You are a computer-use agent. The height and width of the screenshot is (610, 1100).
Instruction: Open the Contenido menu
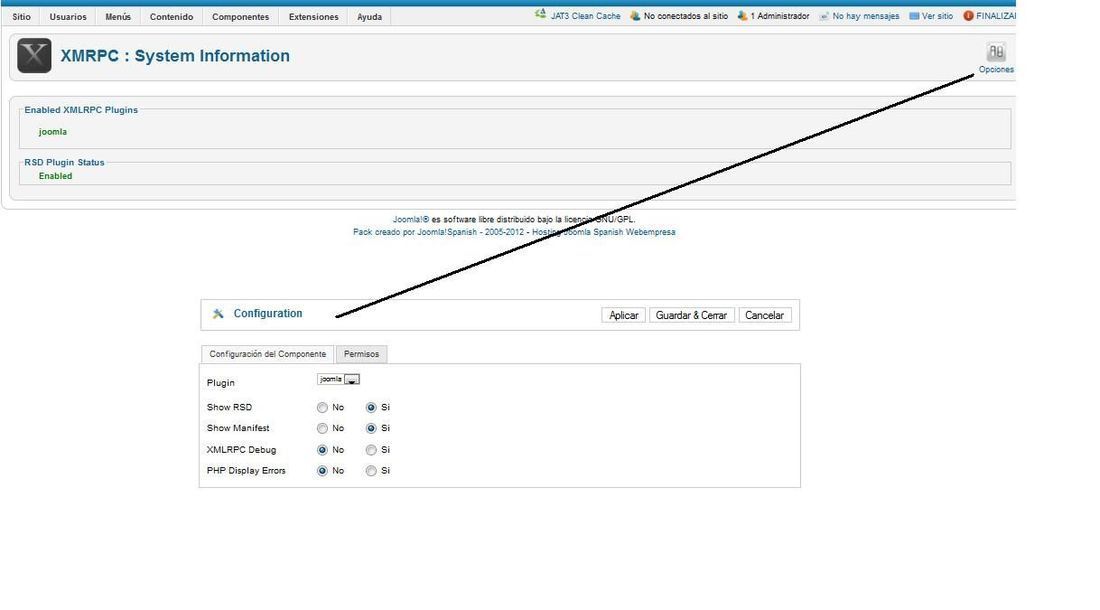click(171, 17)
